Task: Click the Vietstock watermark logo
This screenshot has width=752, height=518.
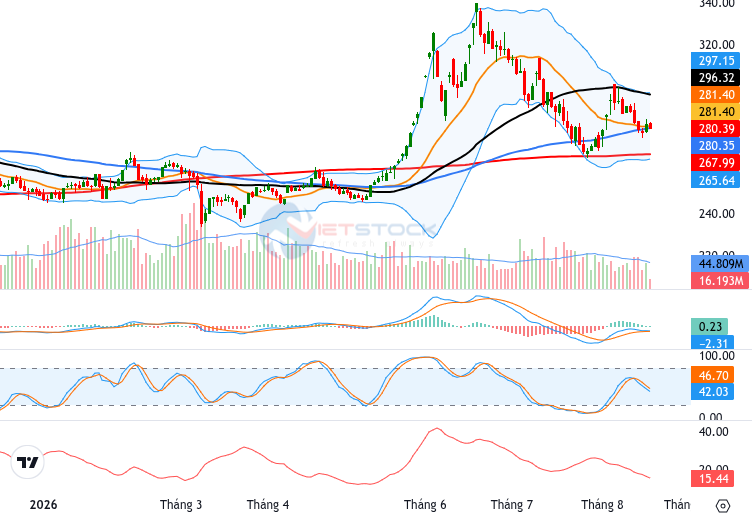Action: tap(347, 230)
